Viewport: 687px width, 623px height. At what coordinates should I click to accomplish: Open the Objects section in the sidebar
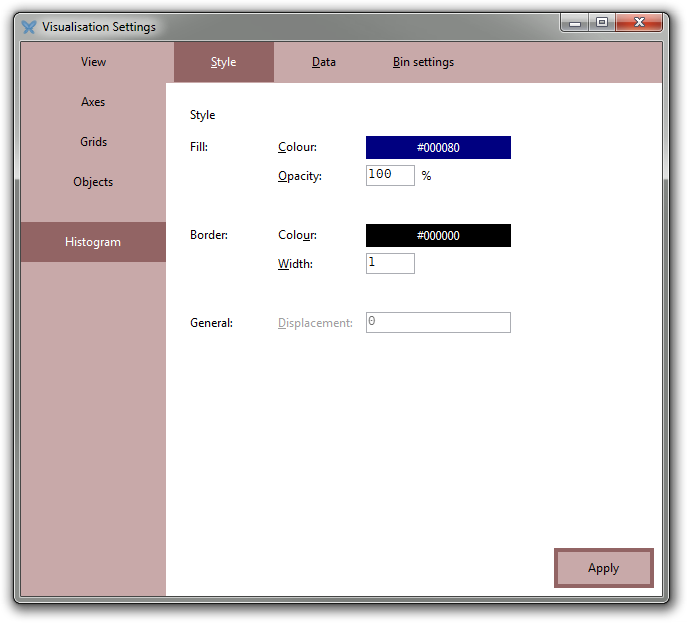tap(93, 182)
